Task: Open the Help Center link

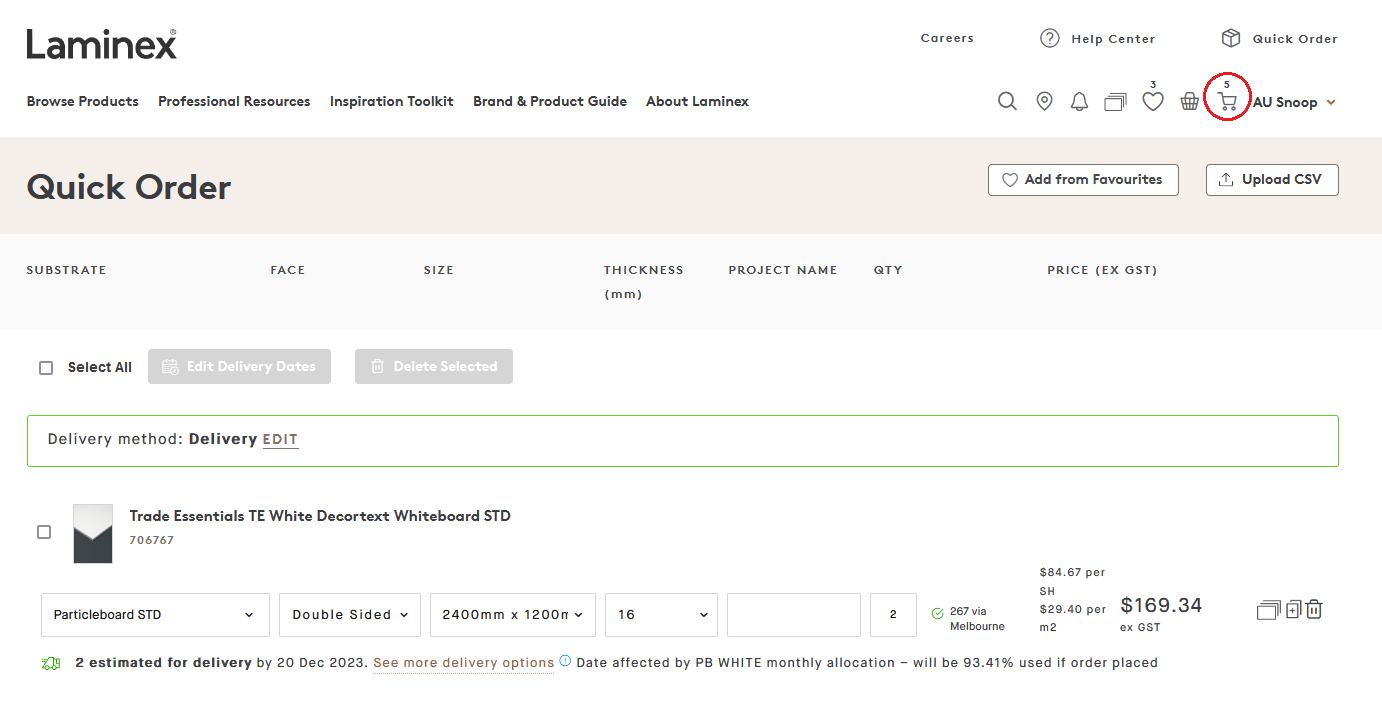Action: [x=1113, y=39]
